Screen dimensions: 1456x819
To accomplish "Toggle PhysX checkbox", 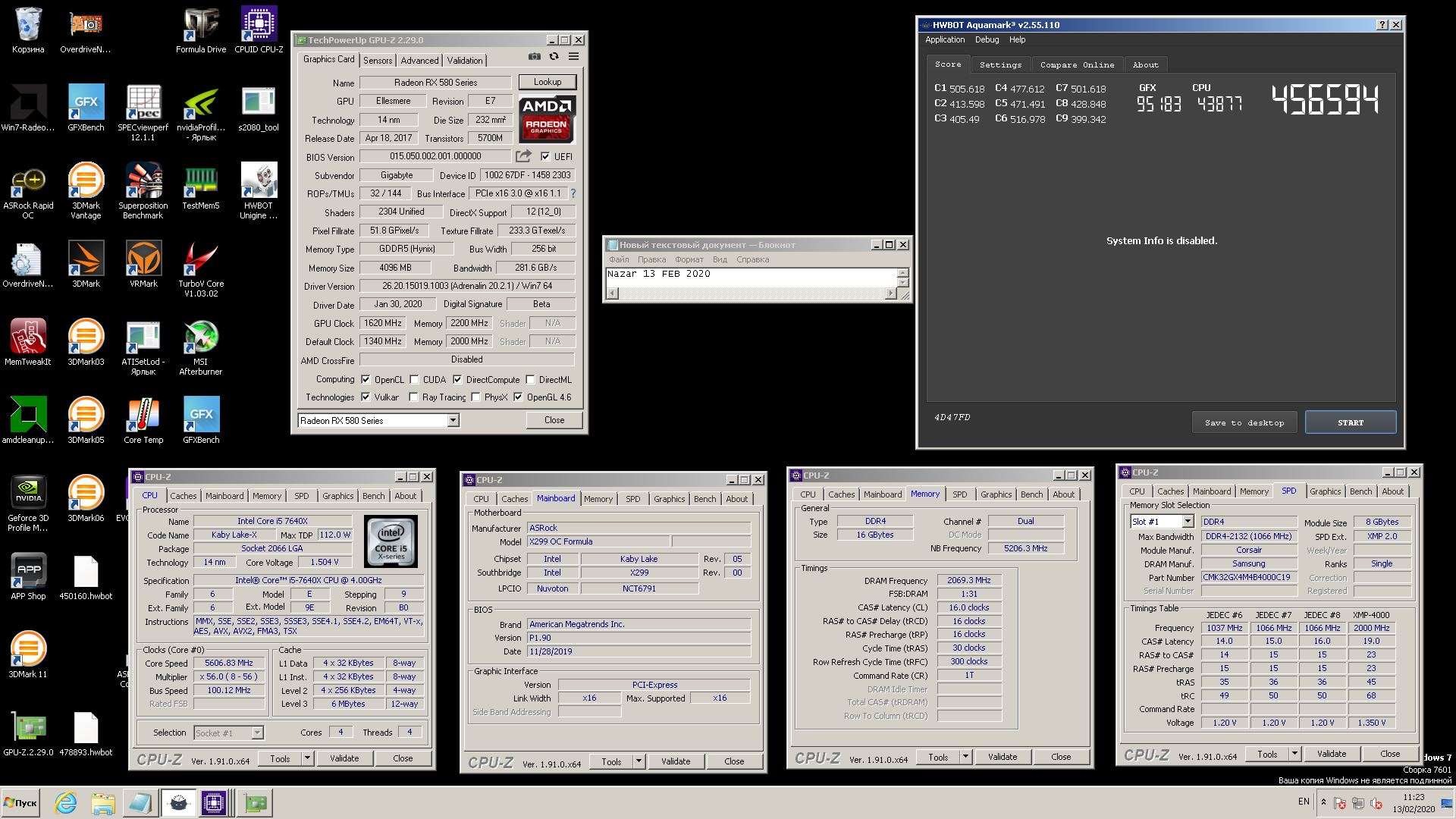I will (475, 397).
